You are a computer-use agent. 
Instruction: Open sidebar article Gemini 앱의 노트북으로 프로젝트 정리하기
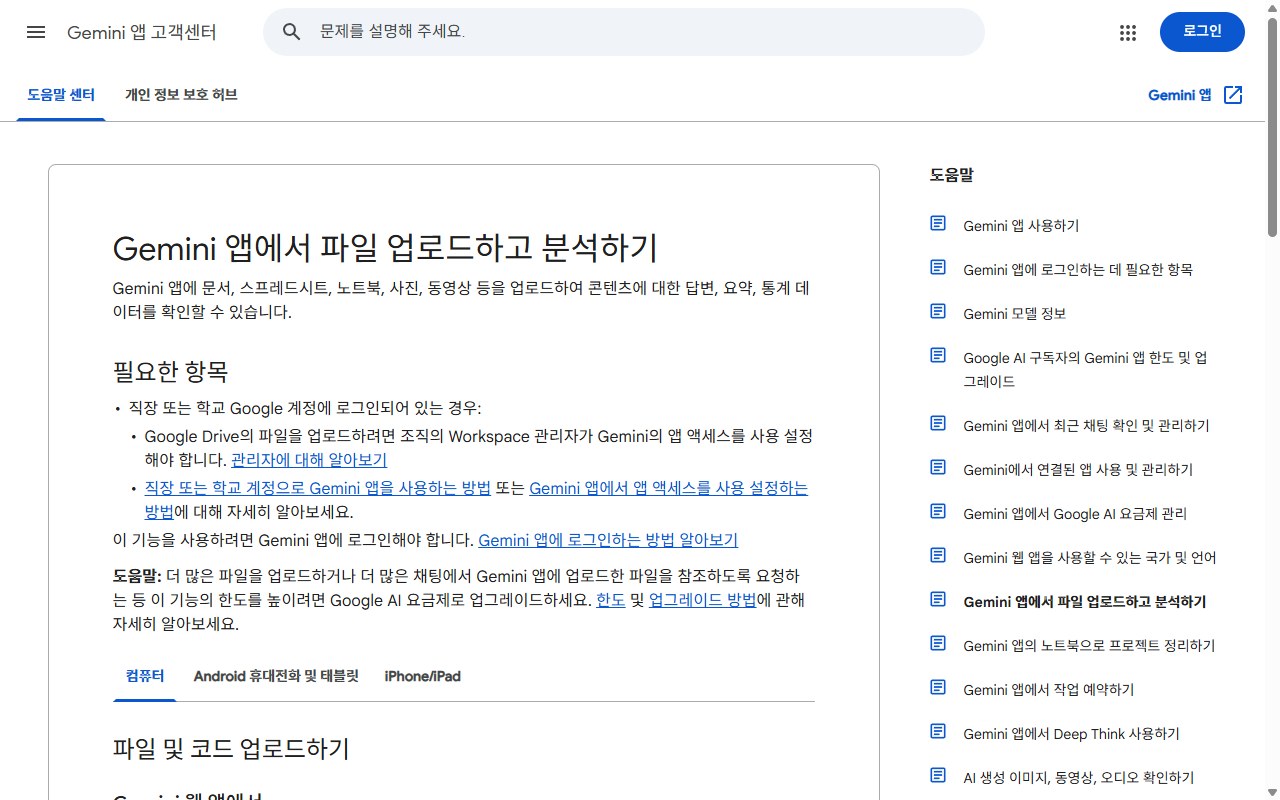[x=1089, y=645]
